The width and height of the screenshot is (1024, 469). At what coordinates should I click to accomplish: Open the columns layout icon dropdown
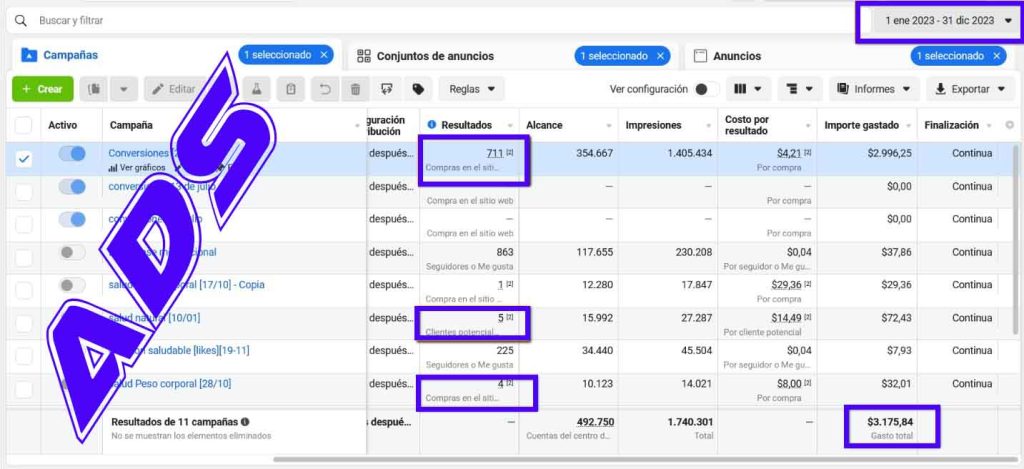(x=748, y=89)
